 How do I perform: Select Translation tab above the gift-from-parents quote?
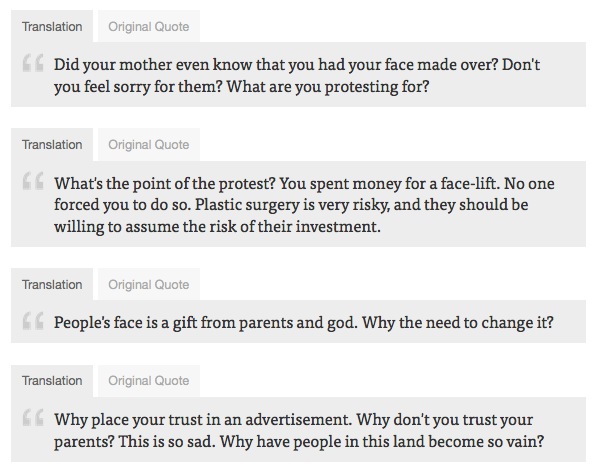tap(52, 285)
